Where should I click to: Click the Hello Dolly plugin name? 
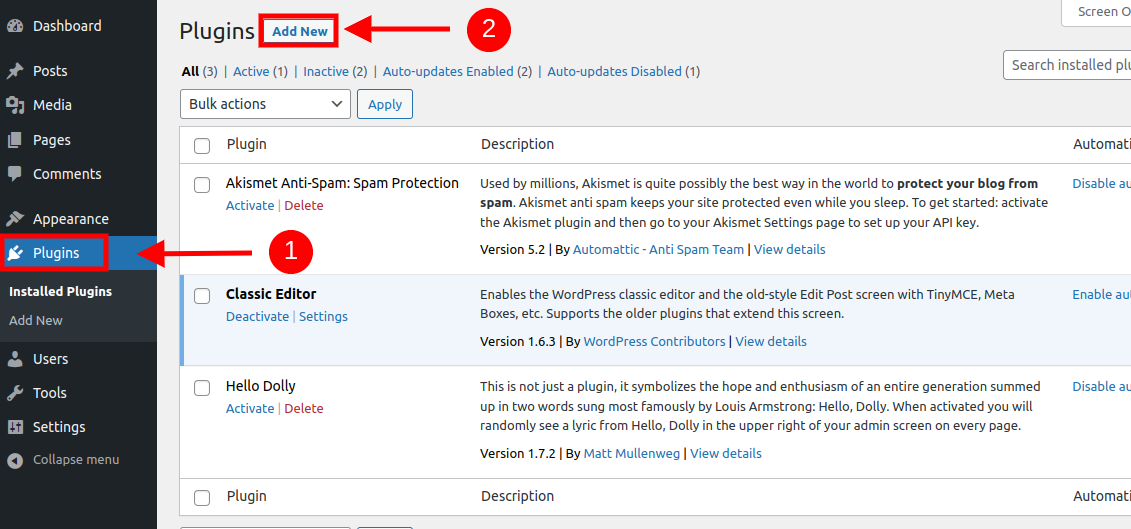[260, 386]
